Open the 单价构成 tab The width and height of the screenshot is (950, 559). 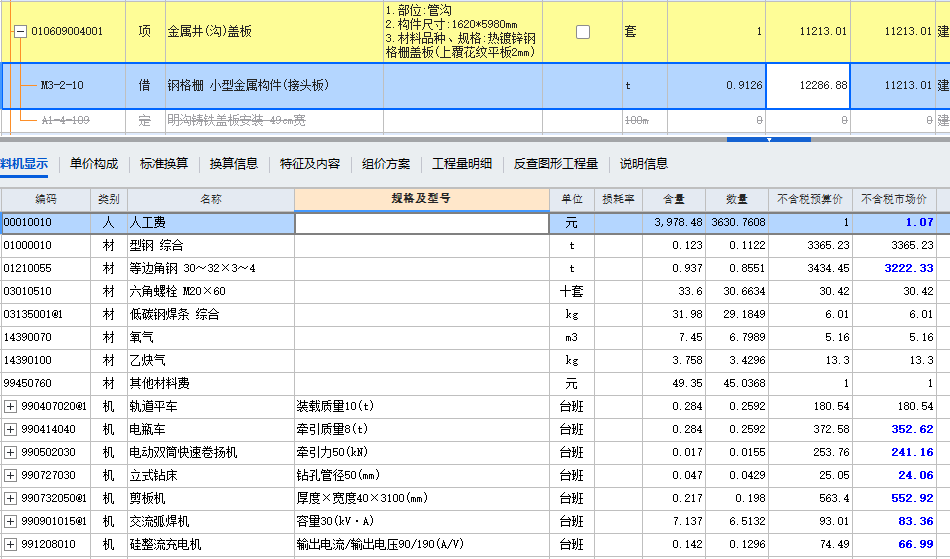coord(94,164)
